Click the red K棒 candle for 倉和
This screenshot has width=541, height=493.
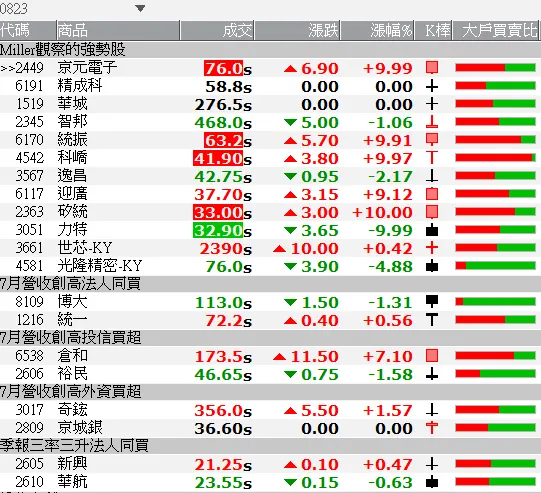[432, 356]
